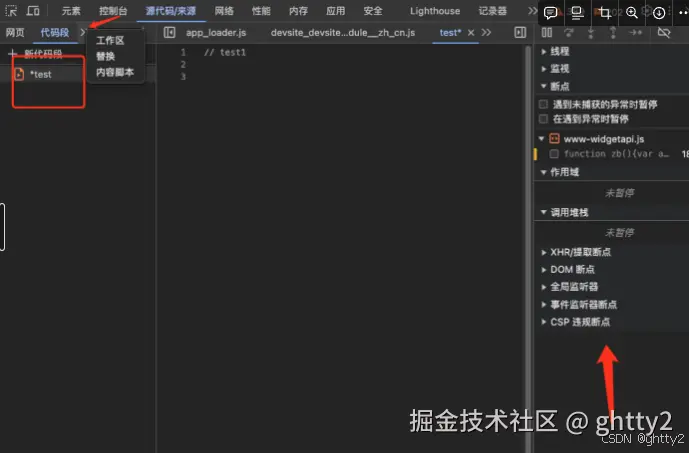Open the 应用 (Application) panel
The width and height of the screenshot is (689, 453).
tap(336, 11)
